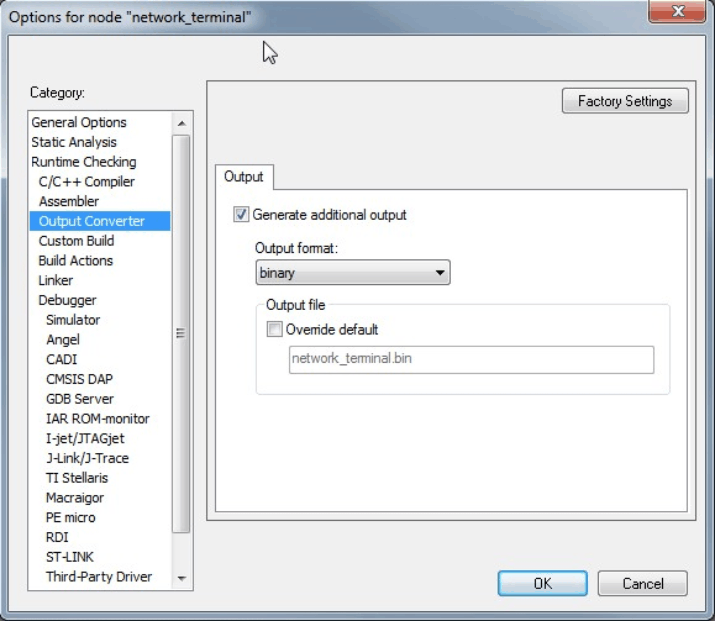Open the ST-LINK settings category
This screenshot has height=621, width=715.
70,557
